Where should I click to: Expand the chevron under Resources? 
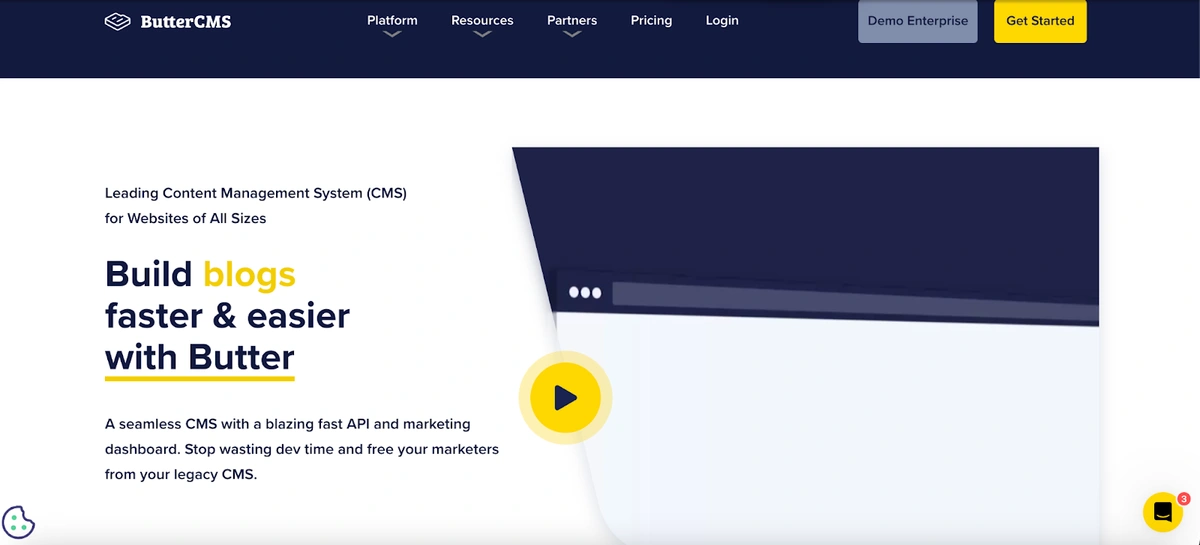coord(482,34)
